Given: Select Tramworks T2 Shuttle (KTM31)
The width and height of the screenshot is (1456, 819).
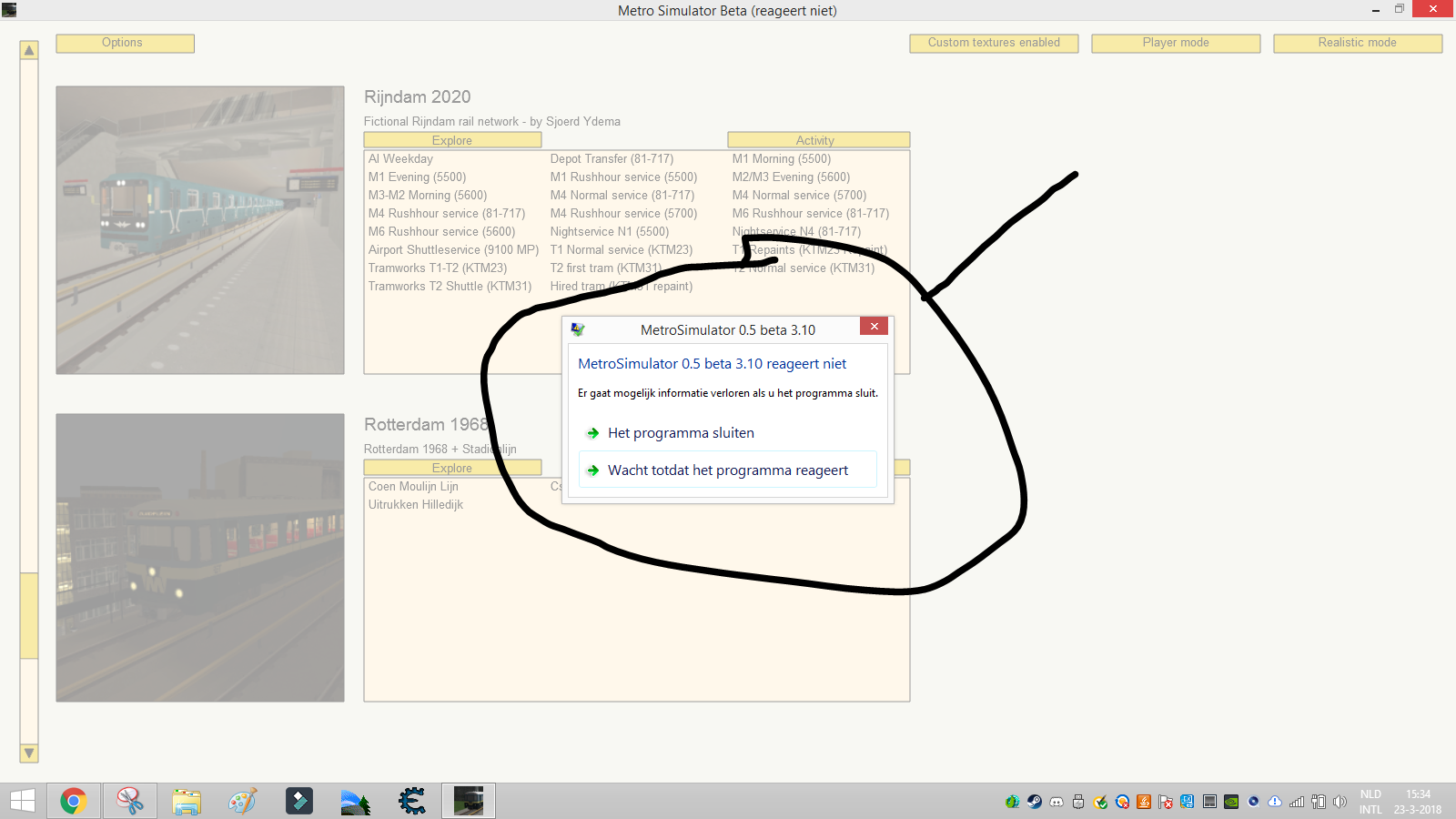Looking at the screenshot, I should [450, 286].
